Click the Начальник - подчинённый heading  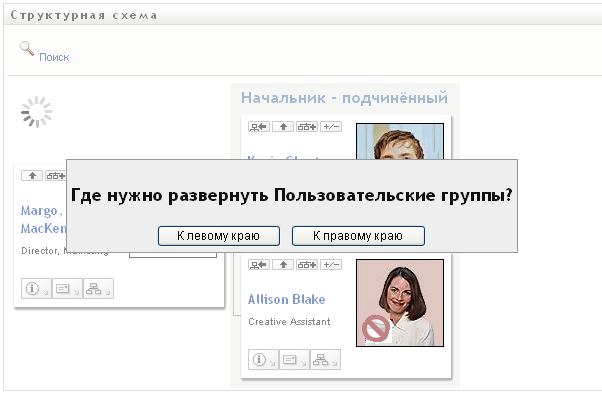pos(344,98)
